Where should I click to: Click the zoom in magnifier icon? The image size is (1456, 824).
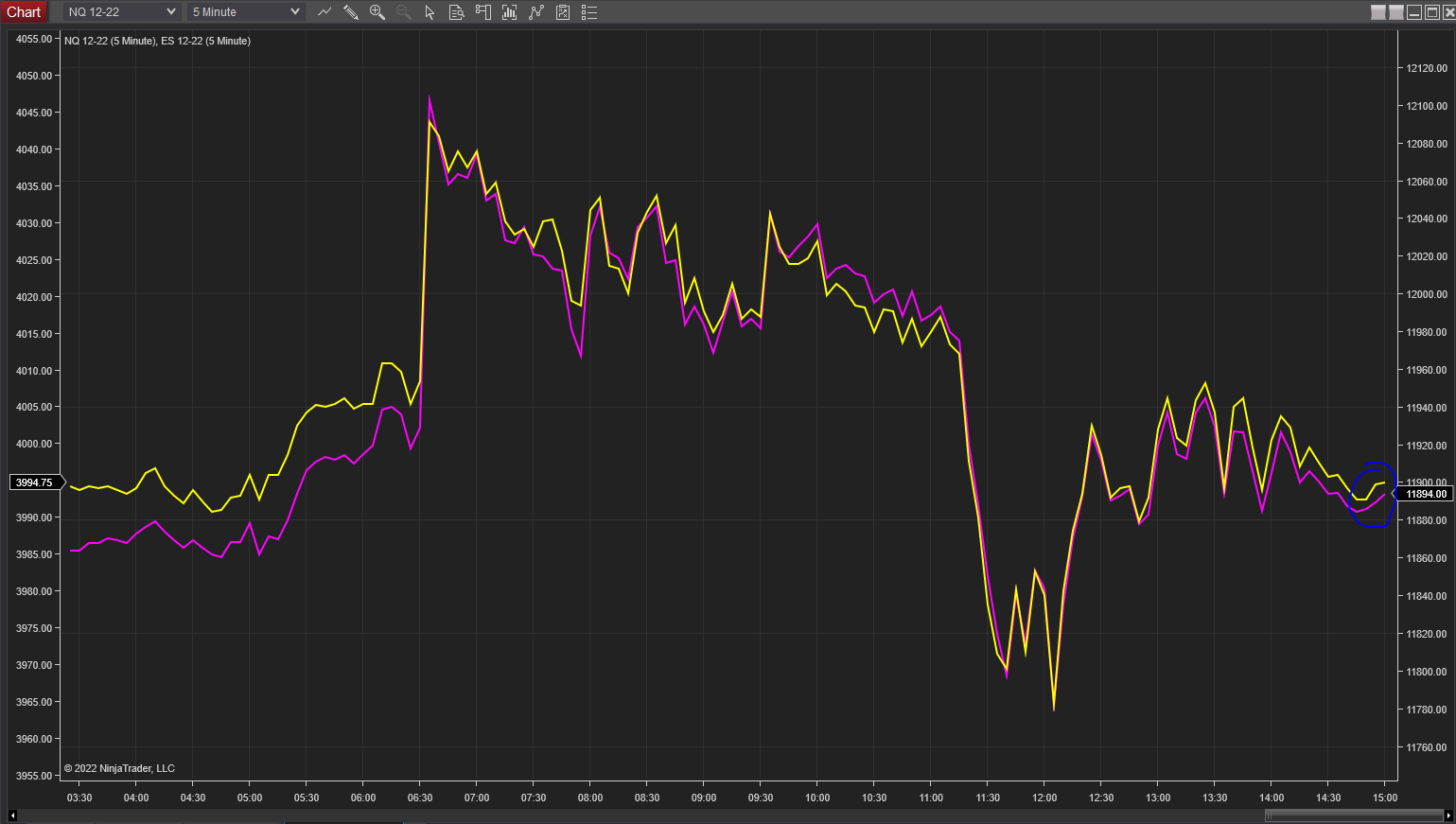click(x=377, y=12)
